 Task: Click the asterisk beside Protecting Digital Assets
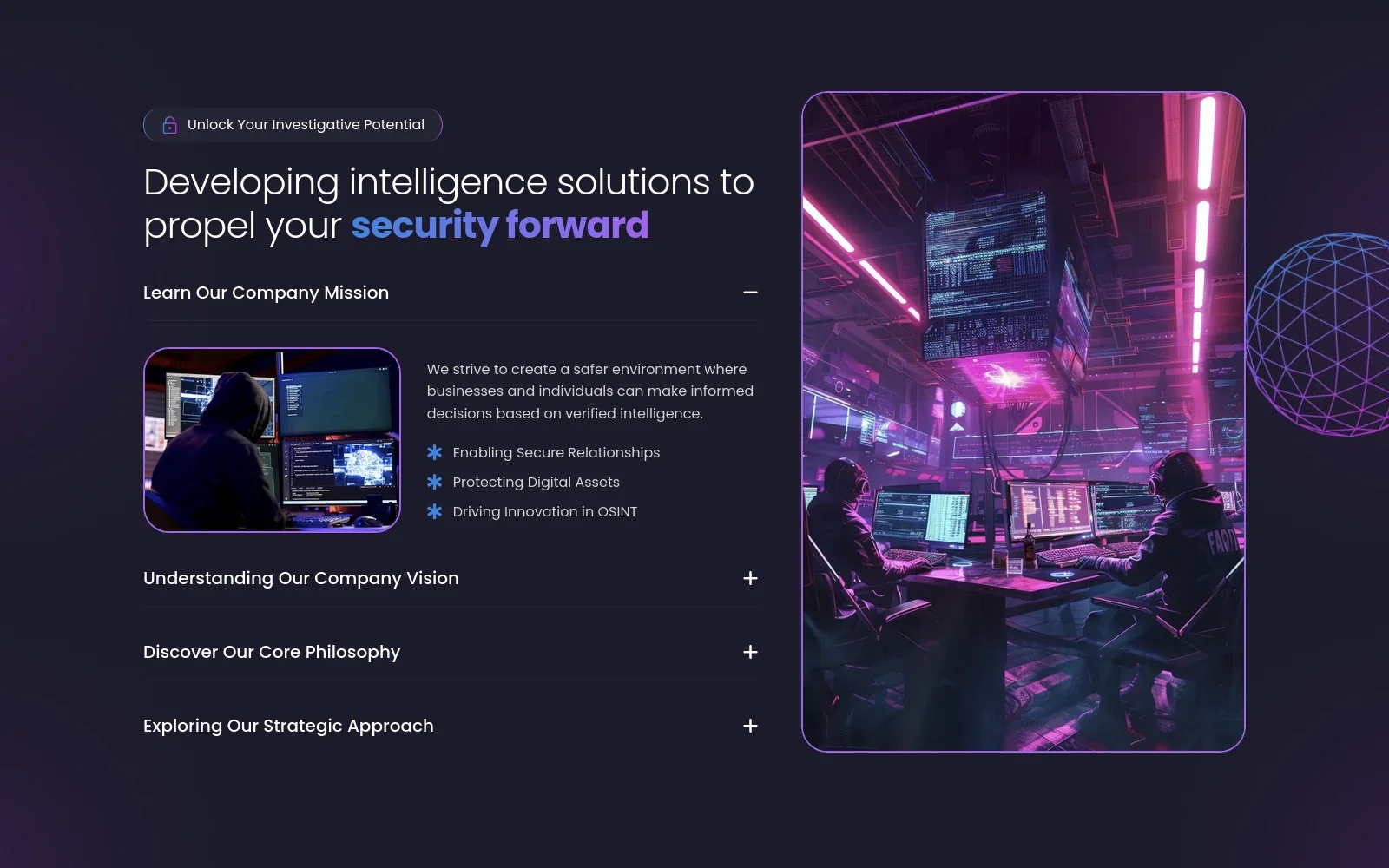tap(435, 482)
